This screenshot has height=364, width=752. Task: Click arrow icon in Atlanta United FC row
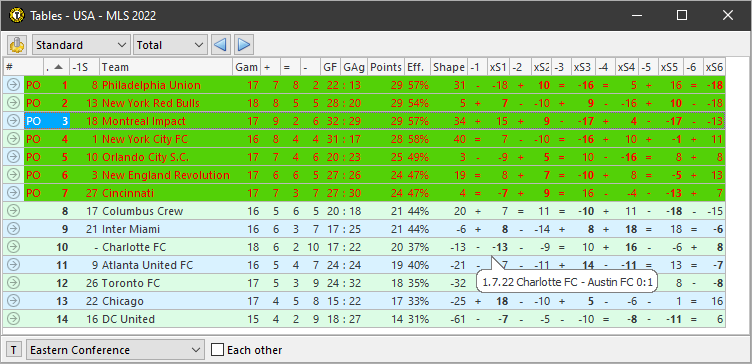13,265
